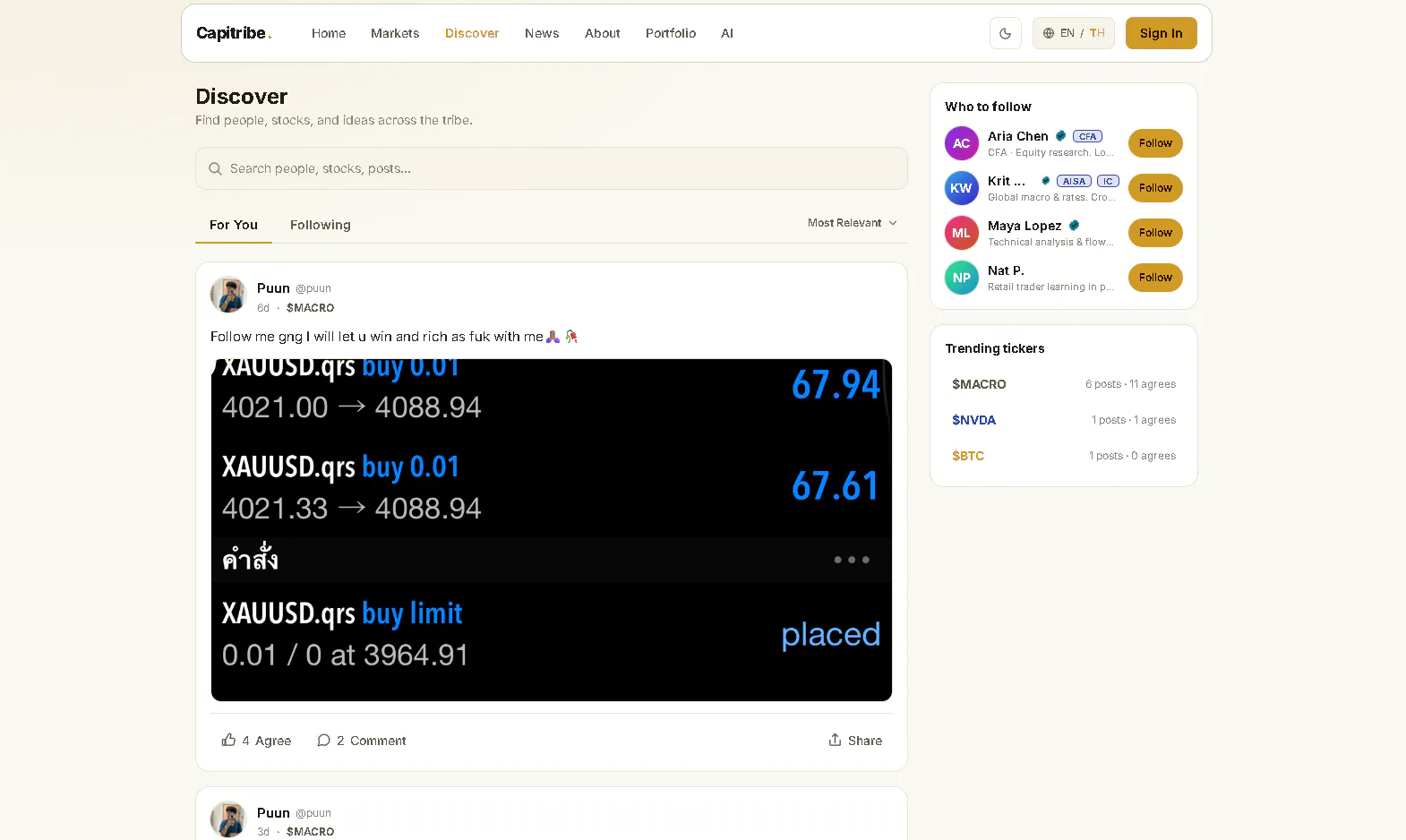
Task: Switch language with EN / TH toggle
Action: point(1073,33)
